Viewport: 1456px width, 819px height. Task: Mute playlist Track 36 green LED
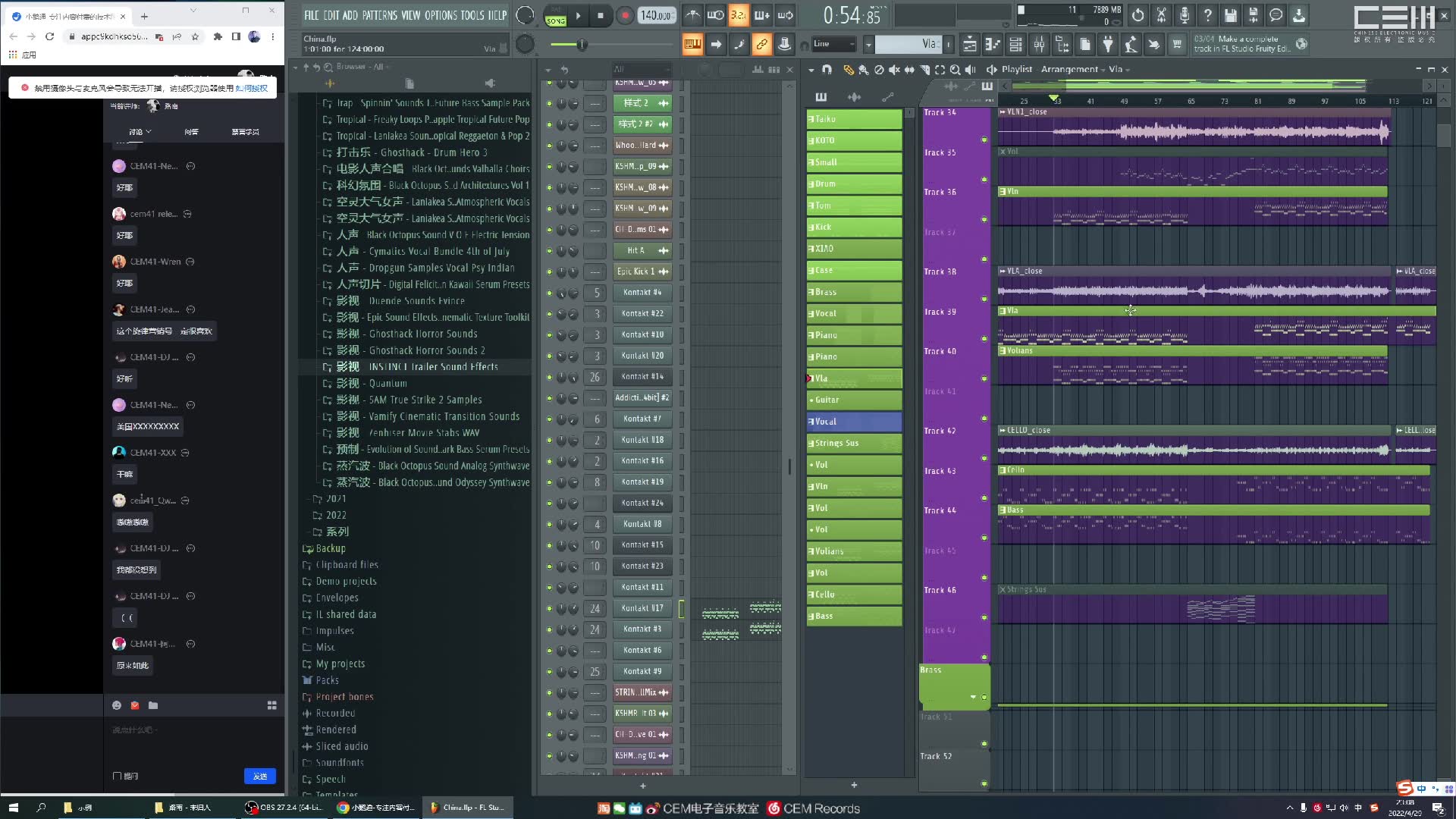tap(984, 219)
